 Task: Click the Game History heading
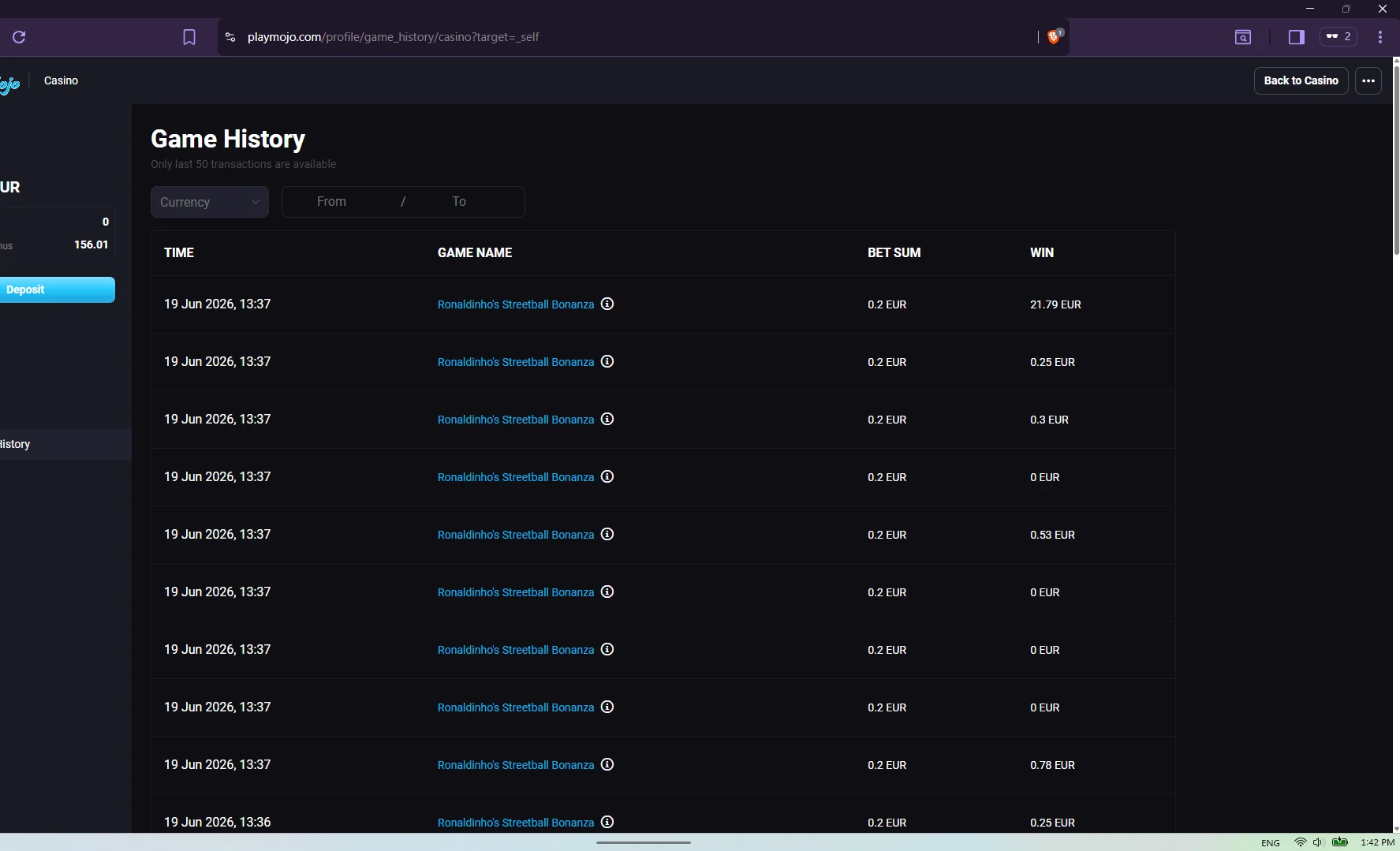[228, 139]
